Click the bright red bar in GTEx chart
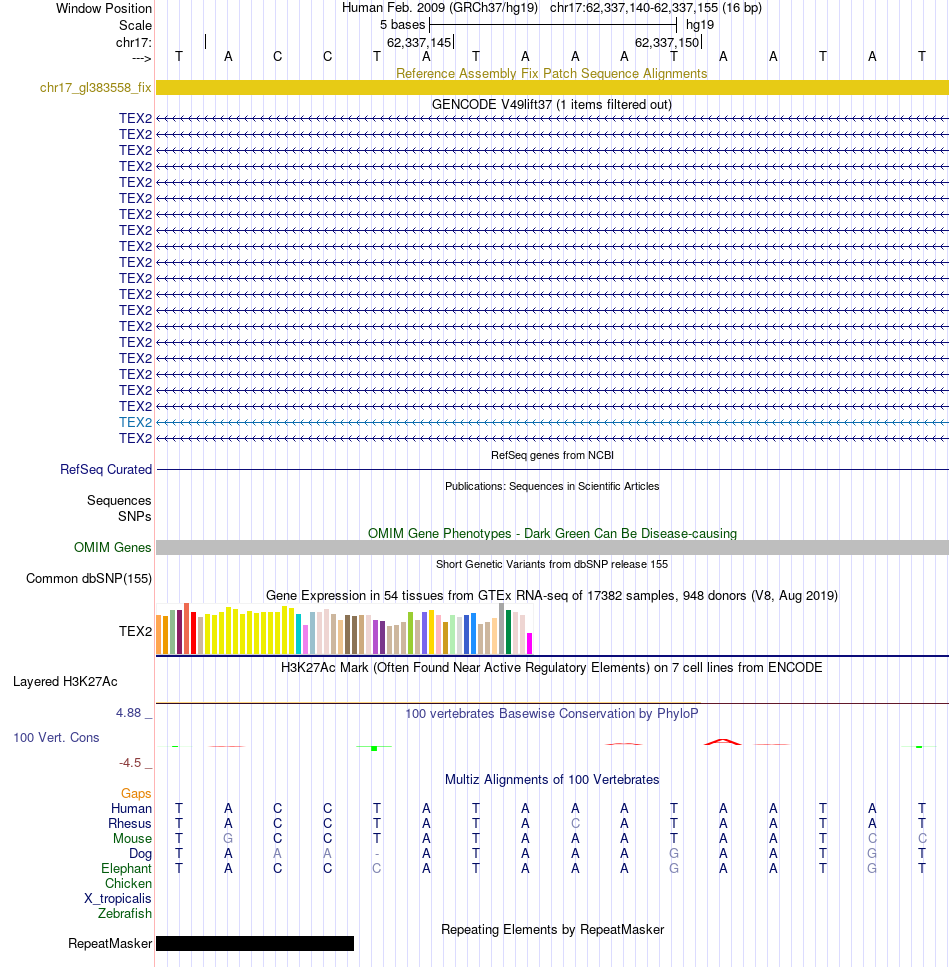This screenshot has width=950, height=967. click(x=194, y=633)
